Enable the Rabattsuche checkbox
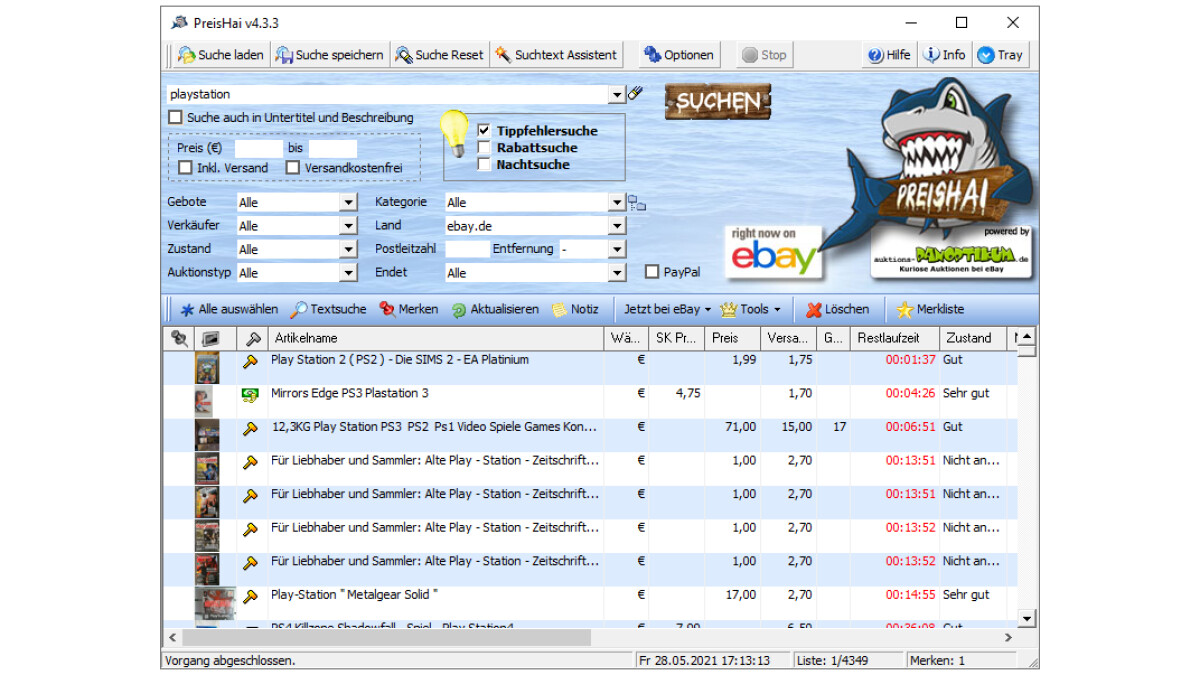This screenshot has height=675, width=1200. [485, 148]
